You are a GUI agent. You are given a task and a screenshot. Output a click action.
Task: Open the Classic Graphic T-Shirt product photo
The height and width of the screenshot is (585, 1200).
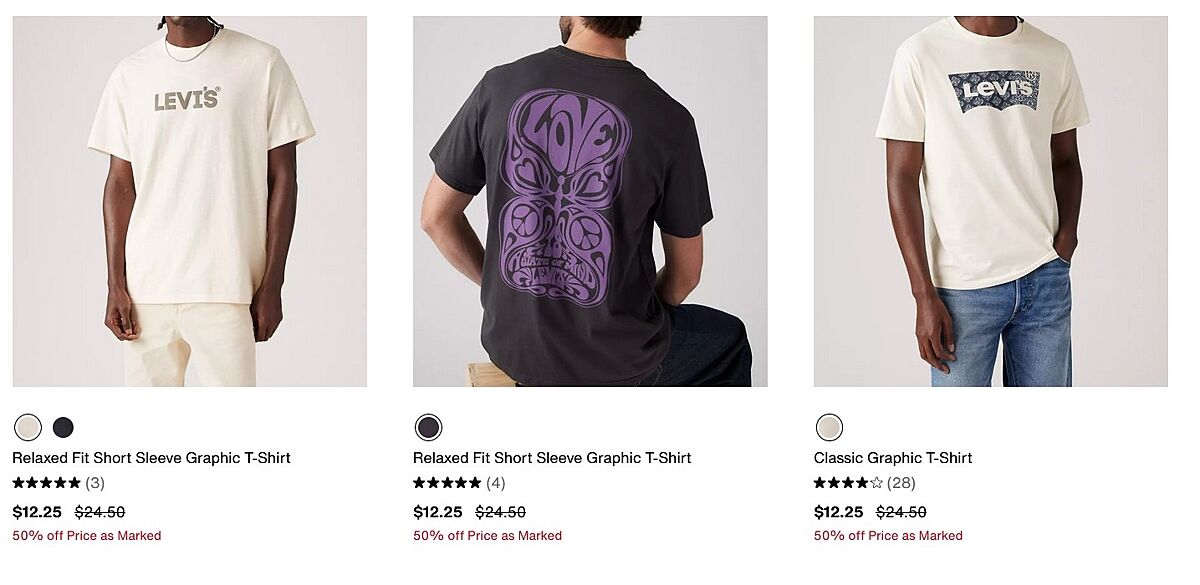(990, 201)
